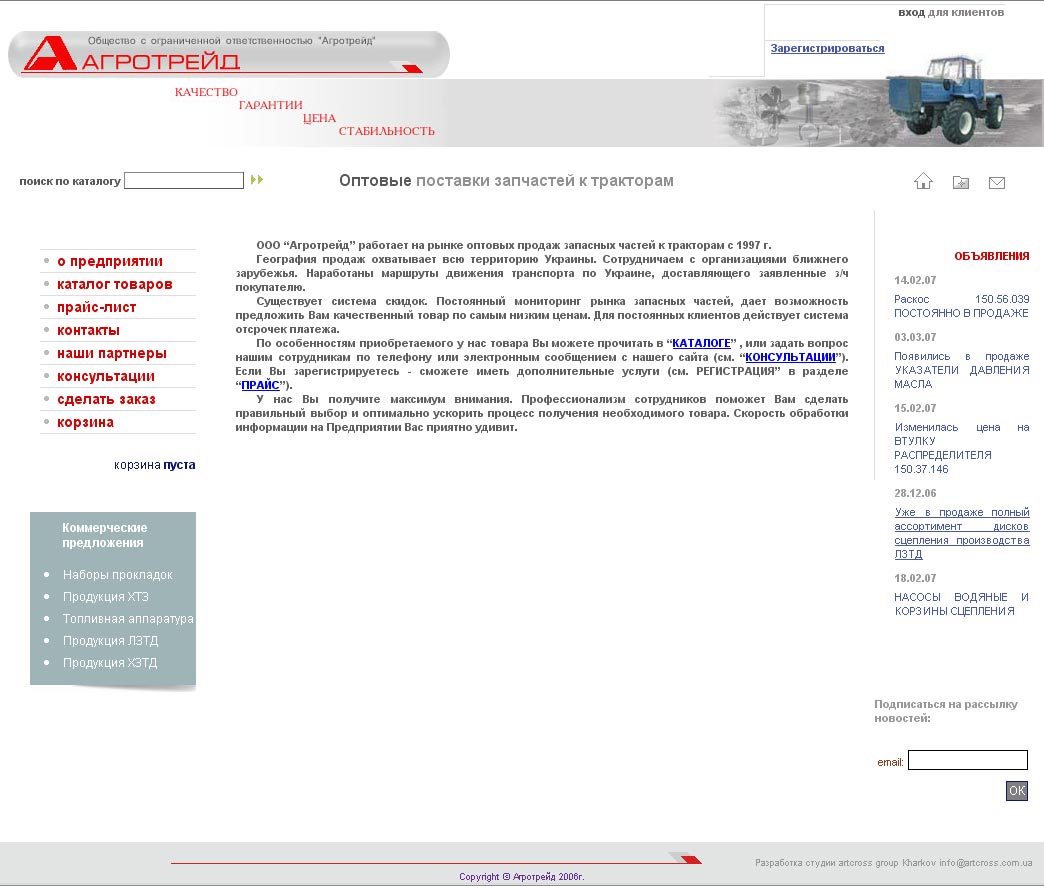Open 'Наборы прокладок' commercial offer
The image size is (1044, 886).
coord(118,574)
